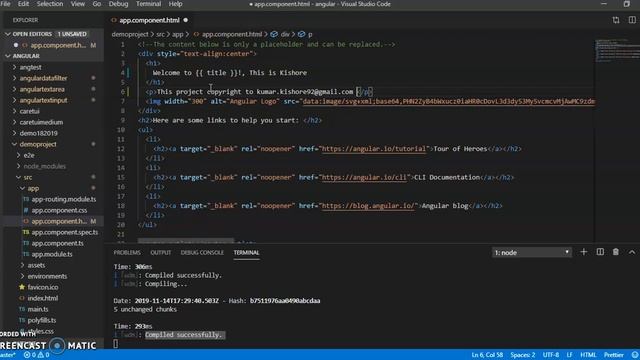Select the Terminal panel tab
This screenshot has width=640, height=360.
click(246, 253)
